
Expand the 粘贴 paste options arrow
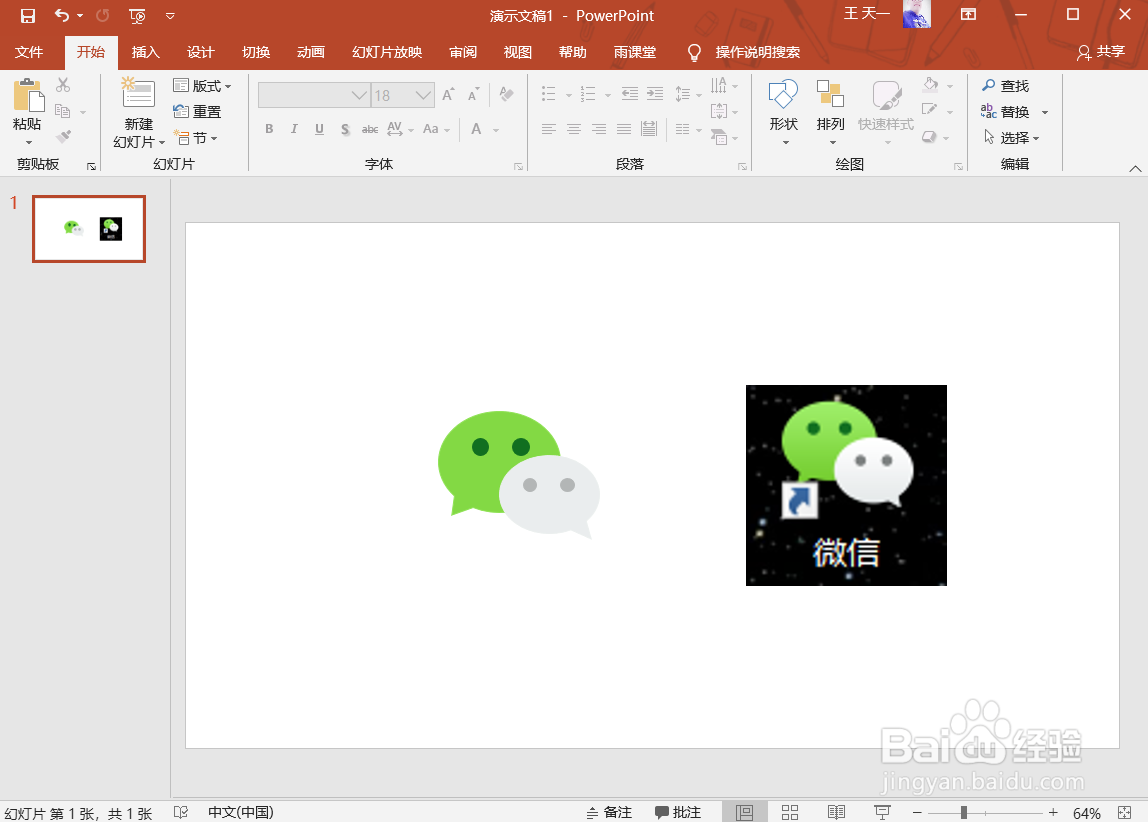(28, 142)
